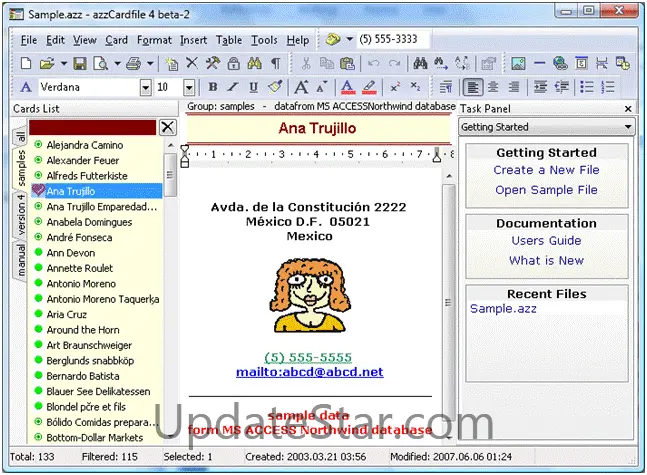Open the crossed hammers tools icon
The image size is (647, 475).
pyautogui.click(x=213, y=63)
